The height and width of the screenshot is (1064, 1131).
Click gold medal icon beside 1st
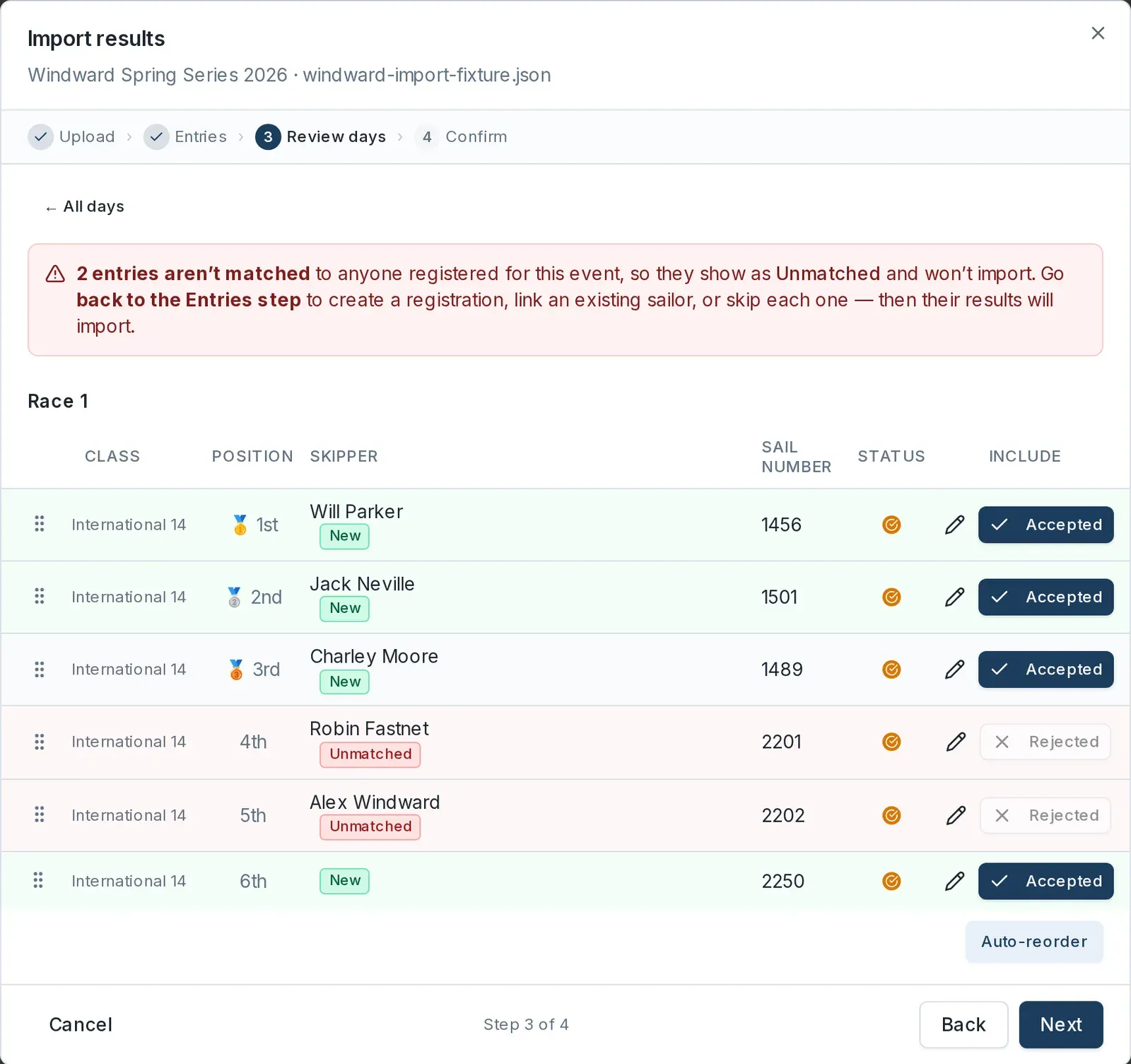(x=240, y=525)
